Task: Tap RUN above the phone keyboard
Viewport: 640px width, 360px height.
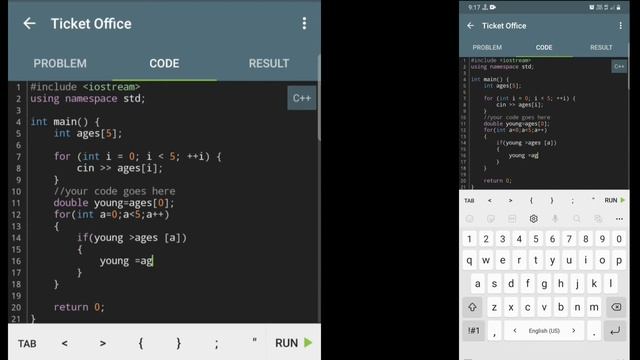Action: pyautogui.click(x=614, y=200)
